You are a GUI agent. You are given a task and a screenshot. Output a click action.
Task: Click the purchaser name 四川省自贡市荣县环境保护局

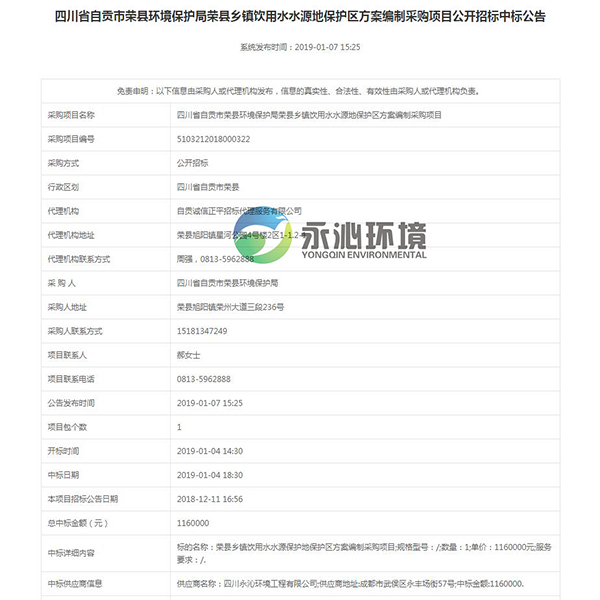pos(227,283)
